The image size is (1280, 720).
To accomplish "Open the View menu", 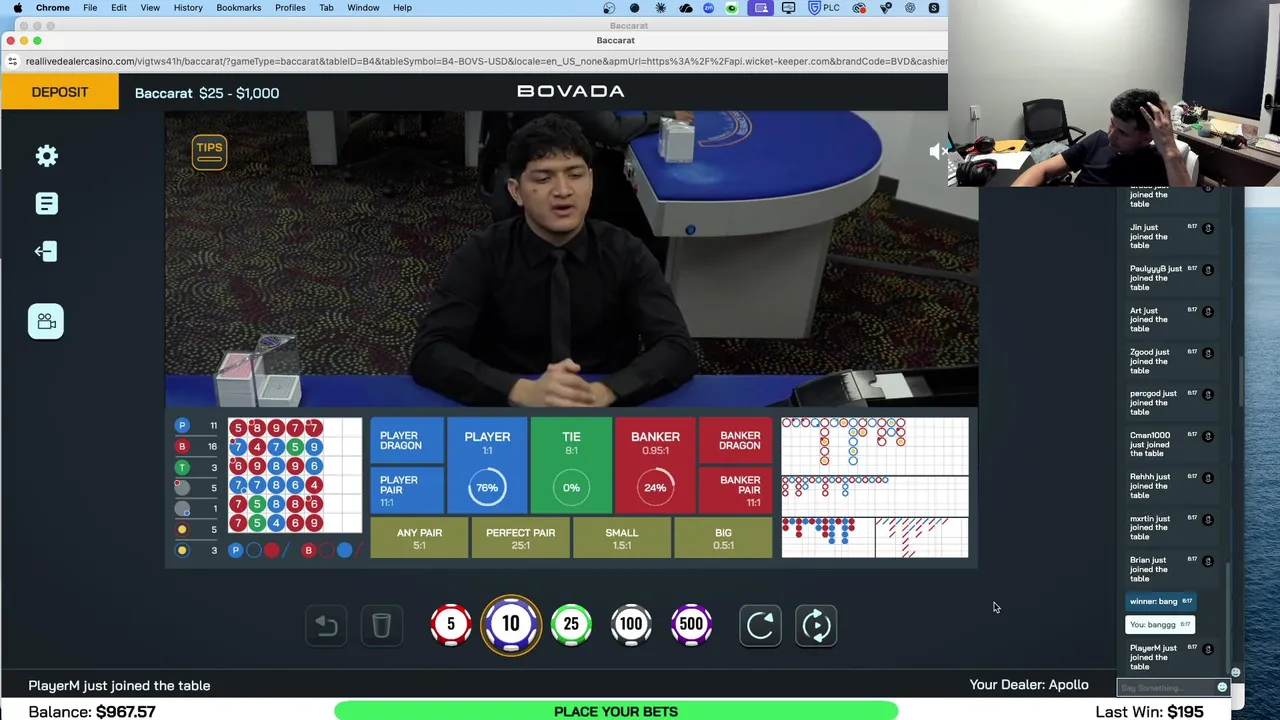I will pos(150,8).
